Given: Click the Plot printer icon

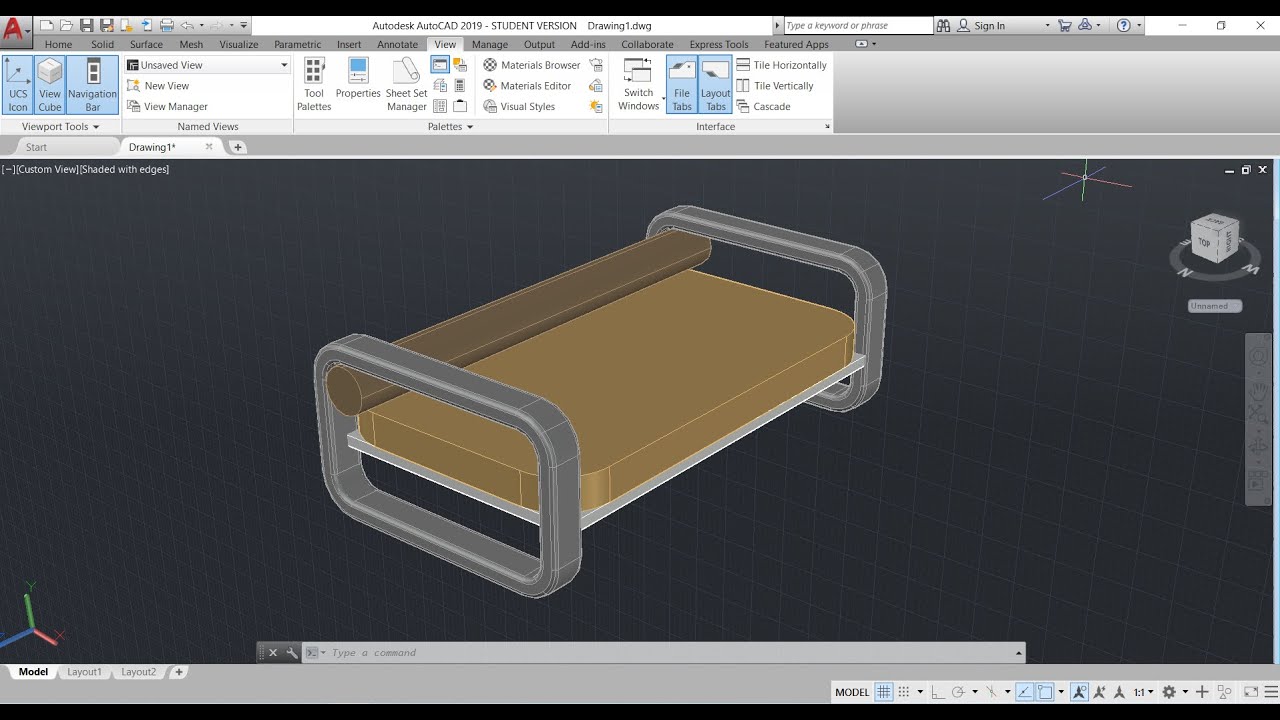Looking at the screenshot, I should tap(166, 25).
